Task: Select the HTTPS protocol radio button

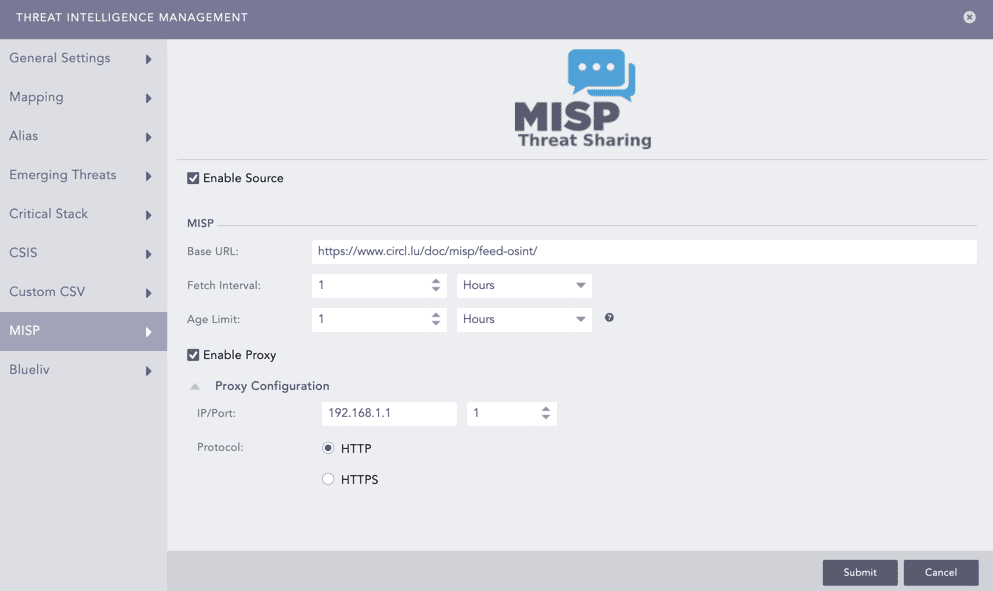Action: (328, 480)
